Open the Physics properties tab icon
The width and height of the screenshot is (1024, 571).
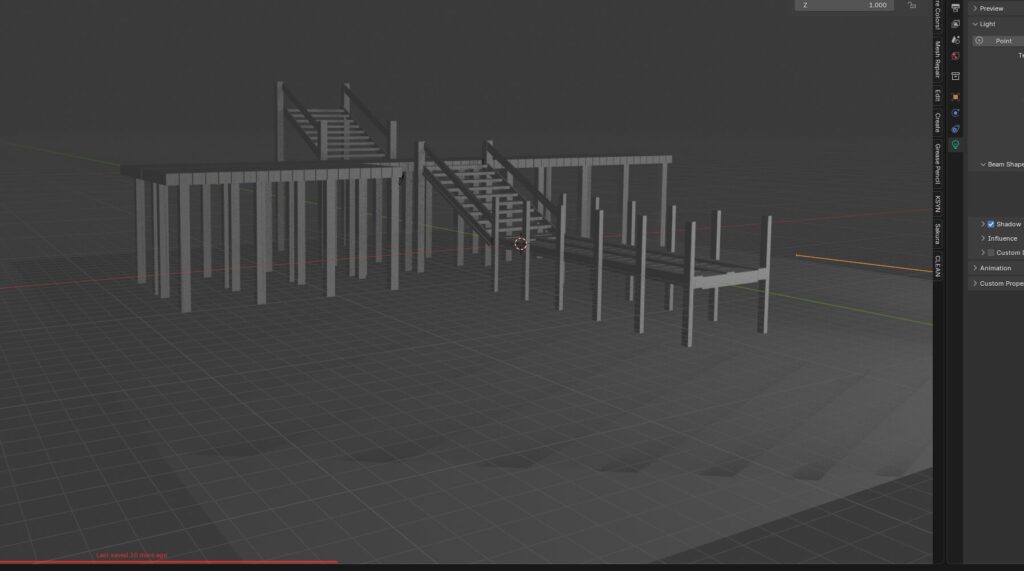[x=955, y=113]
